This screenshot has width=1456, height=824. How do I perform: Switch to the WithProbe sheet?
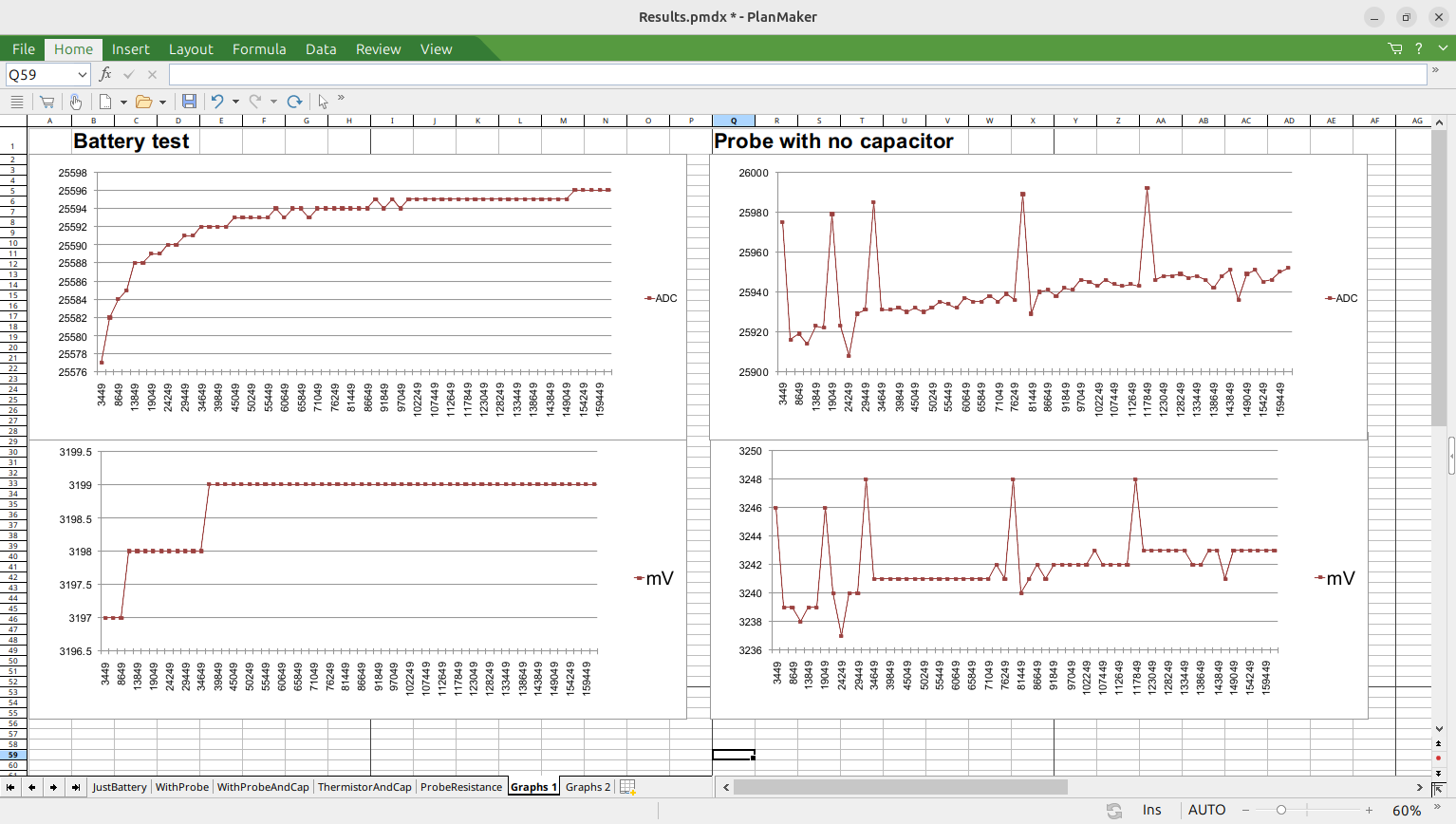coord(181,787)
